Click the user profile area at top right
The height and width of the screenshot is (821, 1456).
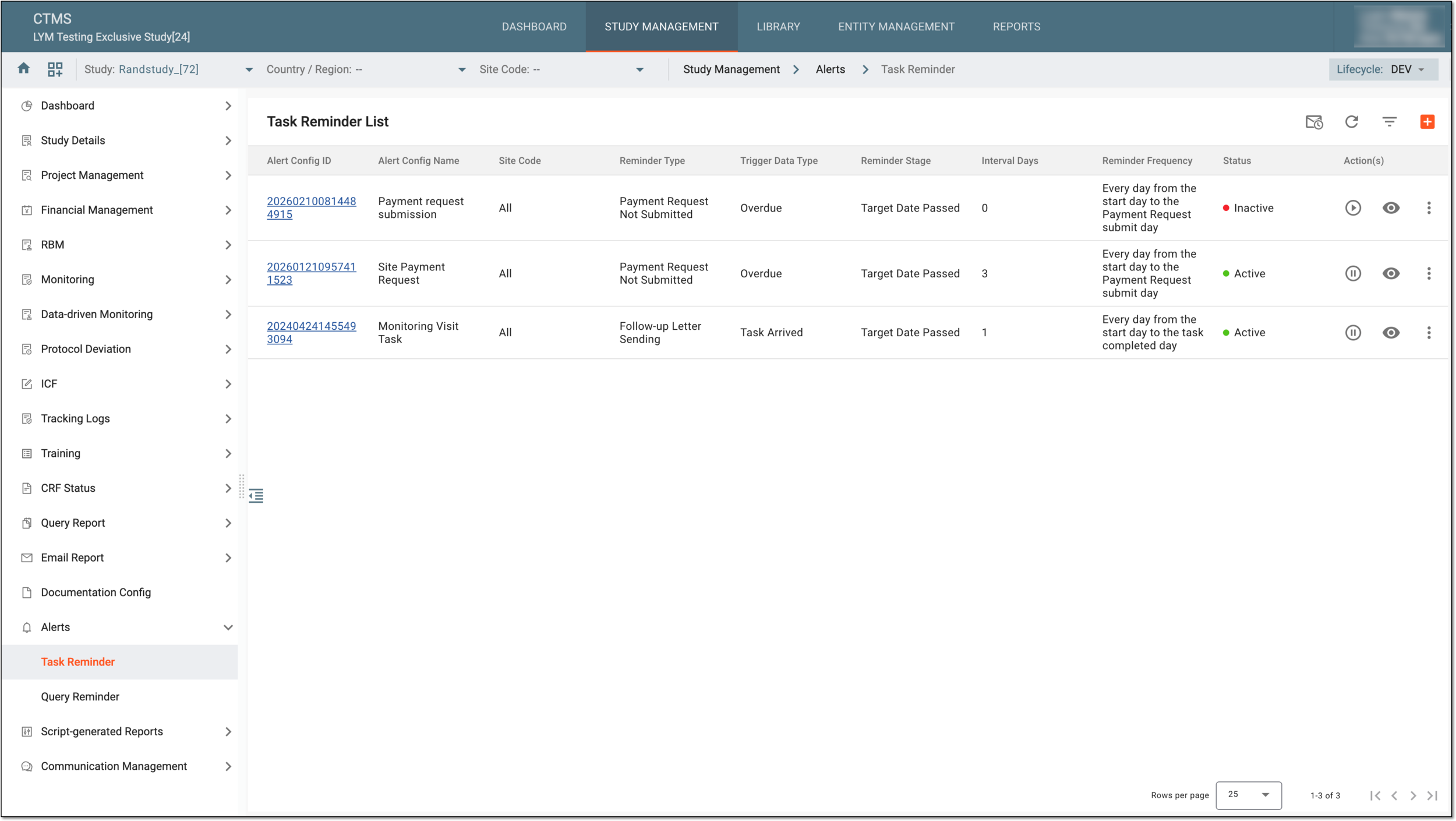point(1399,27)
